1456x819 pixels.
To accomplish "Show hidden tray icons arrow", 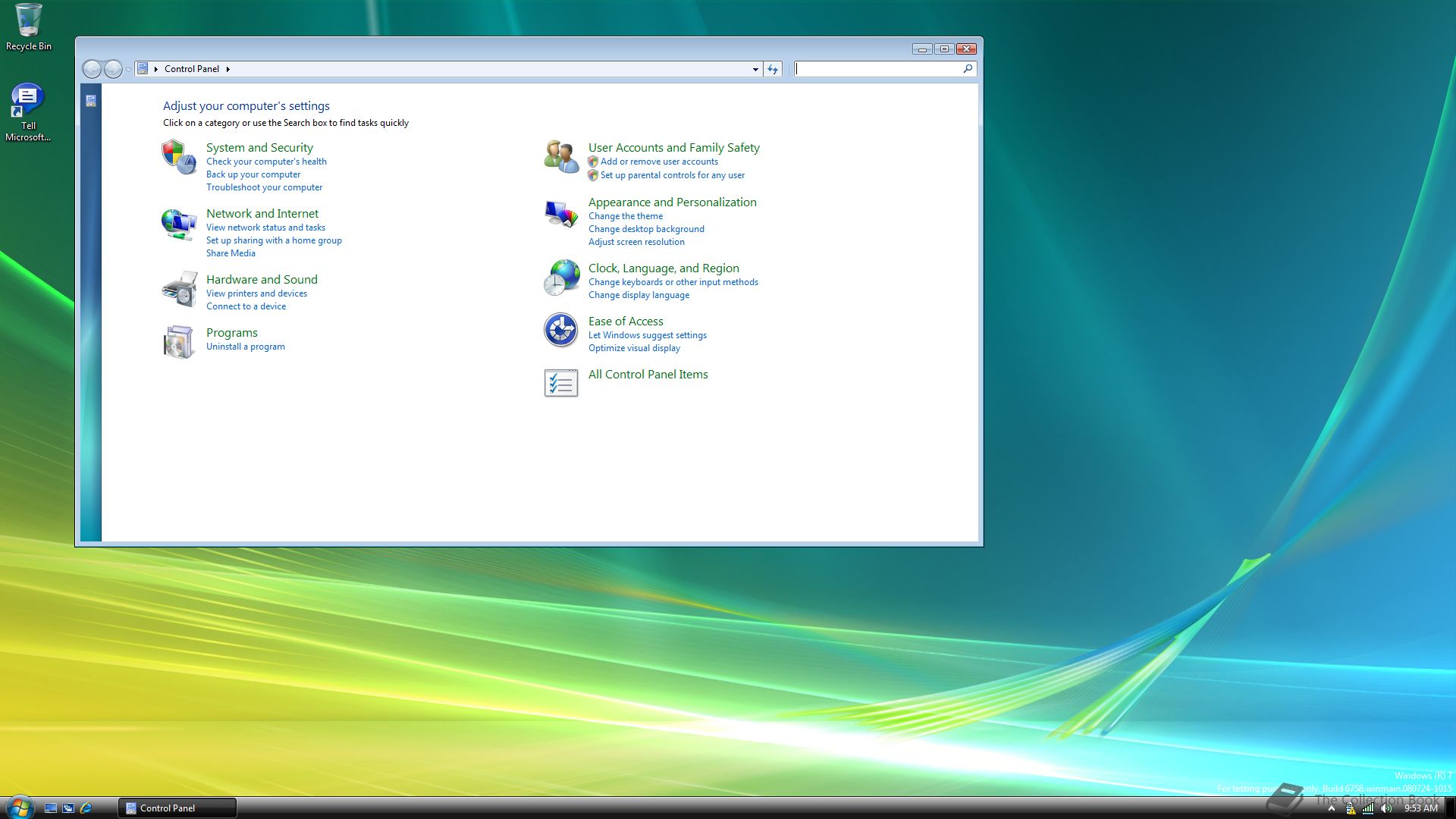I will [1332, 808].
